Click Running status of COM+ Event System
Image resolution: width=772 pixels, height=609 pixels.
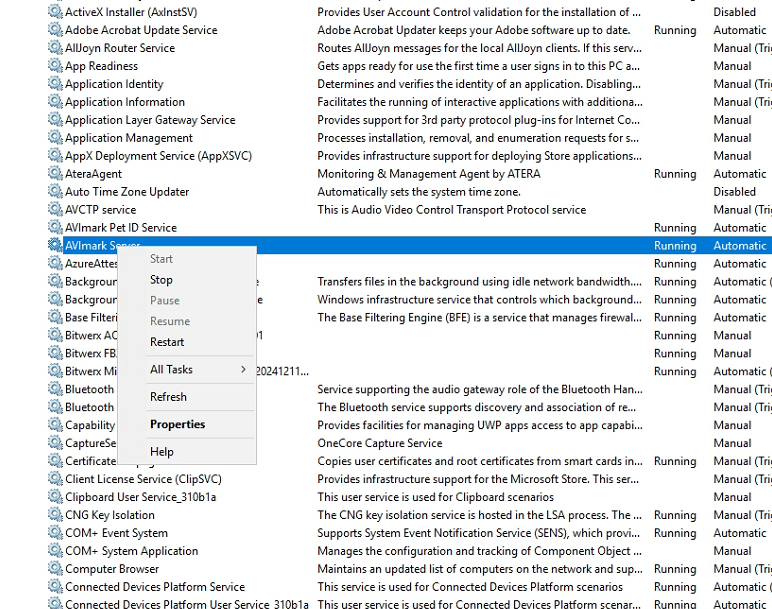pyautogui.click(x=675, y=533)
